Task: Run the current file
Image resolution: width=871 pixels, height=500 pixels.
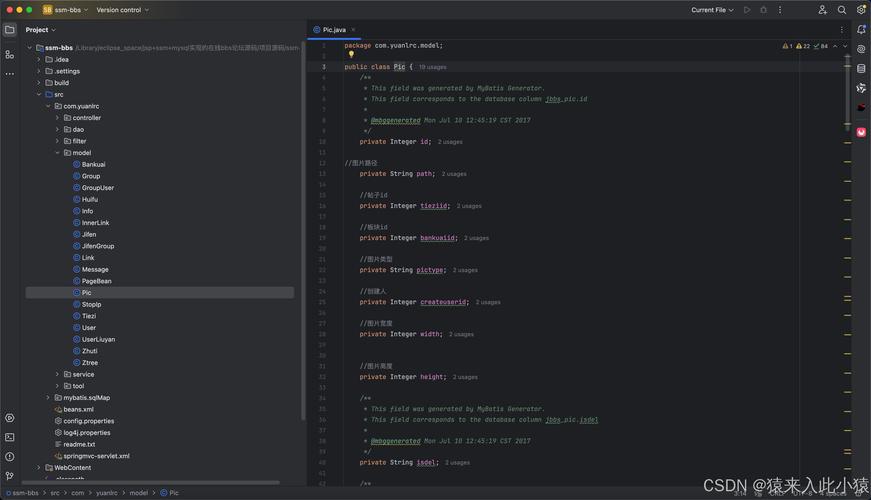Action: pos(747,10)
